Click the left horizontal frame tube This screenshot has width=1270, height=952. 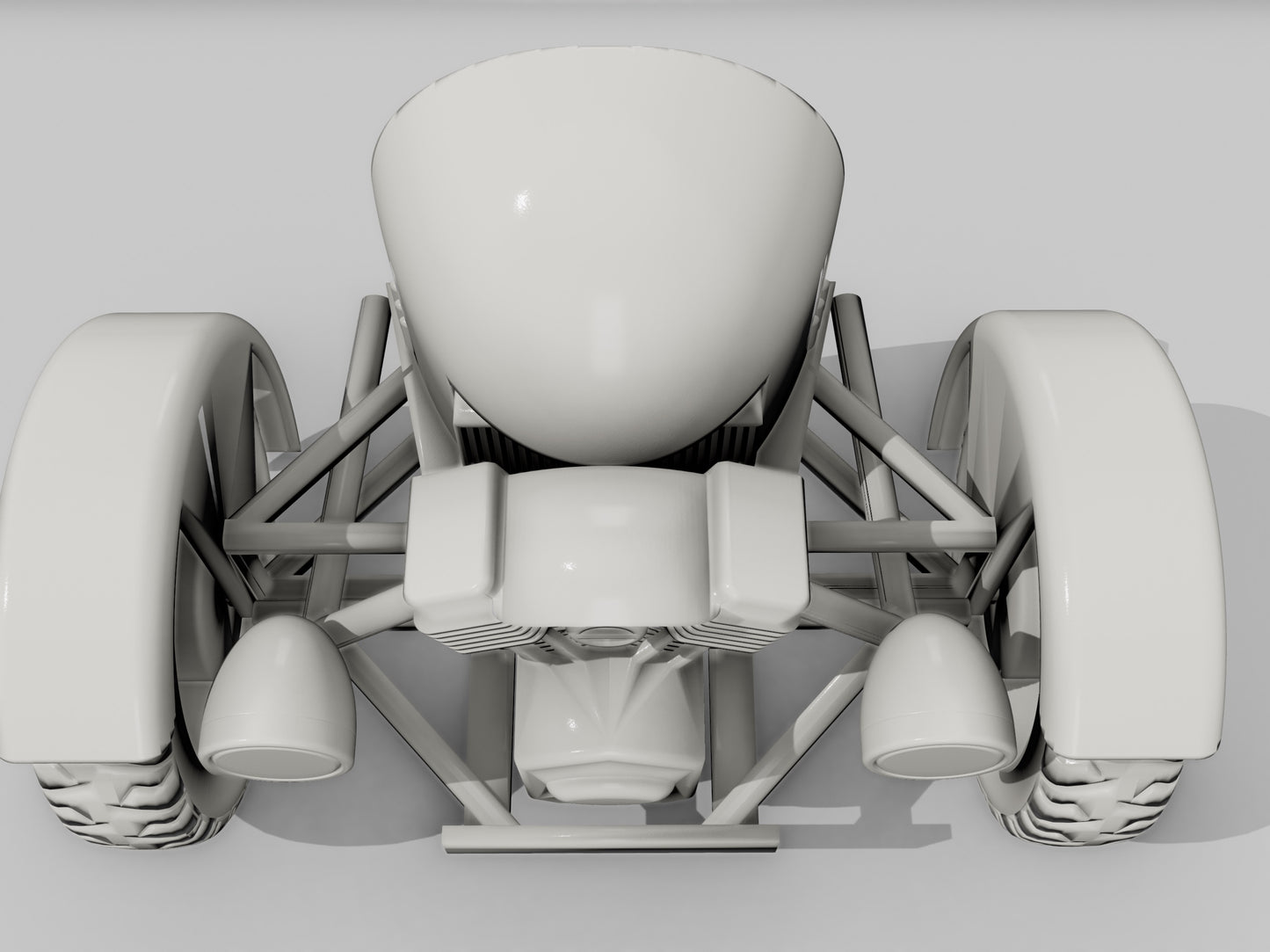click(x=316, y=533)
